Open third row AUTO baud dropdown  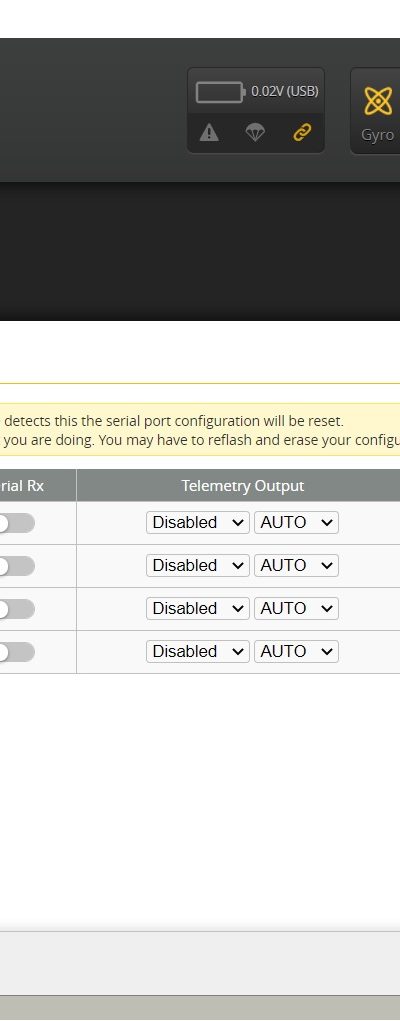296,608
